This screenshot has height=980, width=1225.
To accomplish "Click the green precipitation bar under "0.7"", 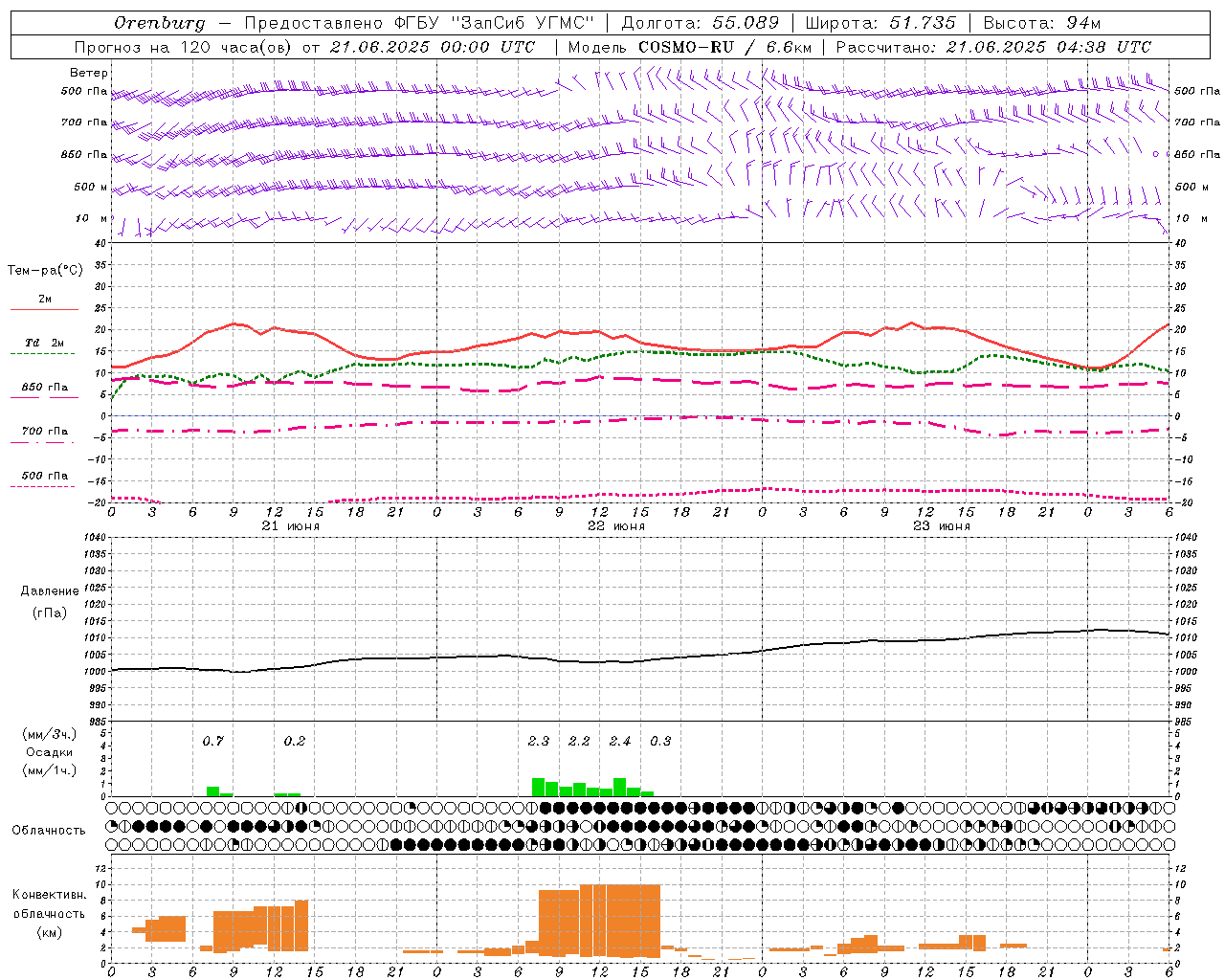I will (212, 791).
